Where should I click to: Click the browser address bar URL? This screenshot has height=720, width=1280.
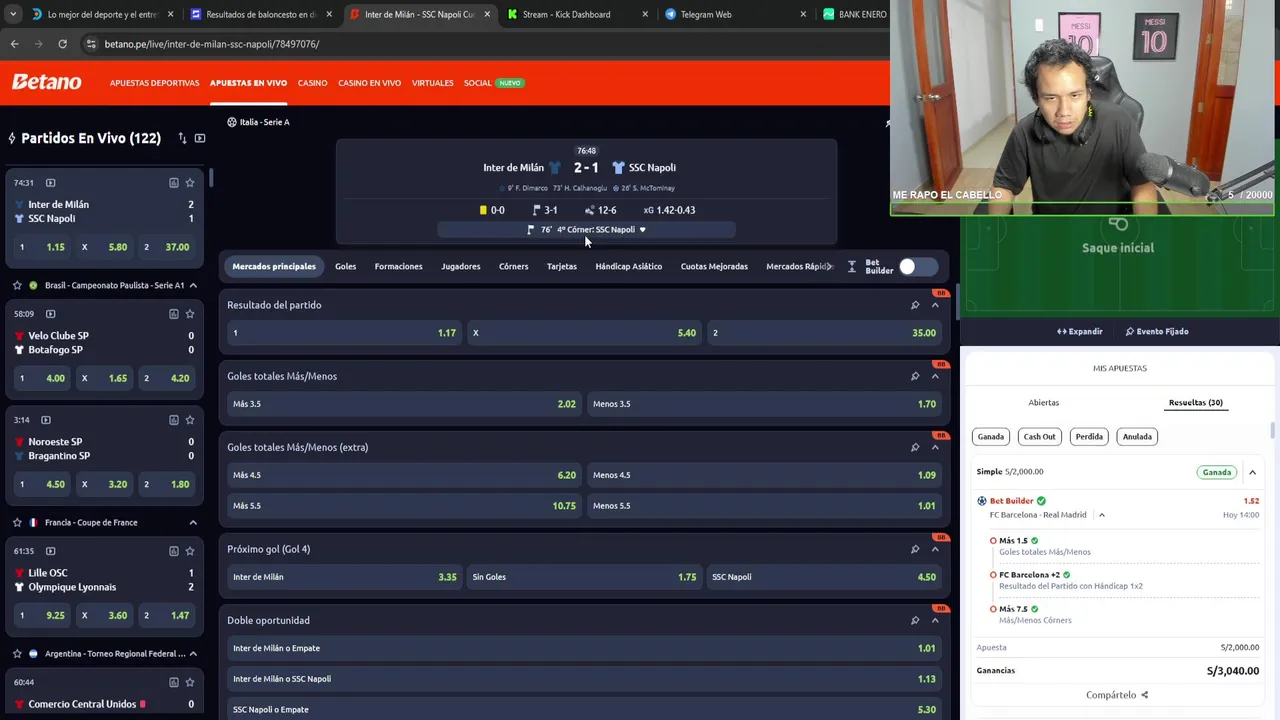click(212, 44)
